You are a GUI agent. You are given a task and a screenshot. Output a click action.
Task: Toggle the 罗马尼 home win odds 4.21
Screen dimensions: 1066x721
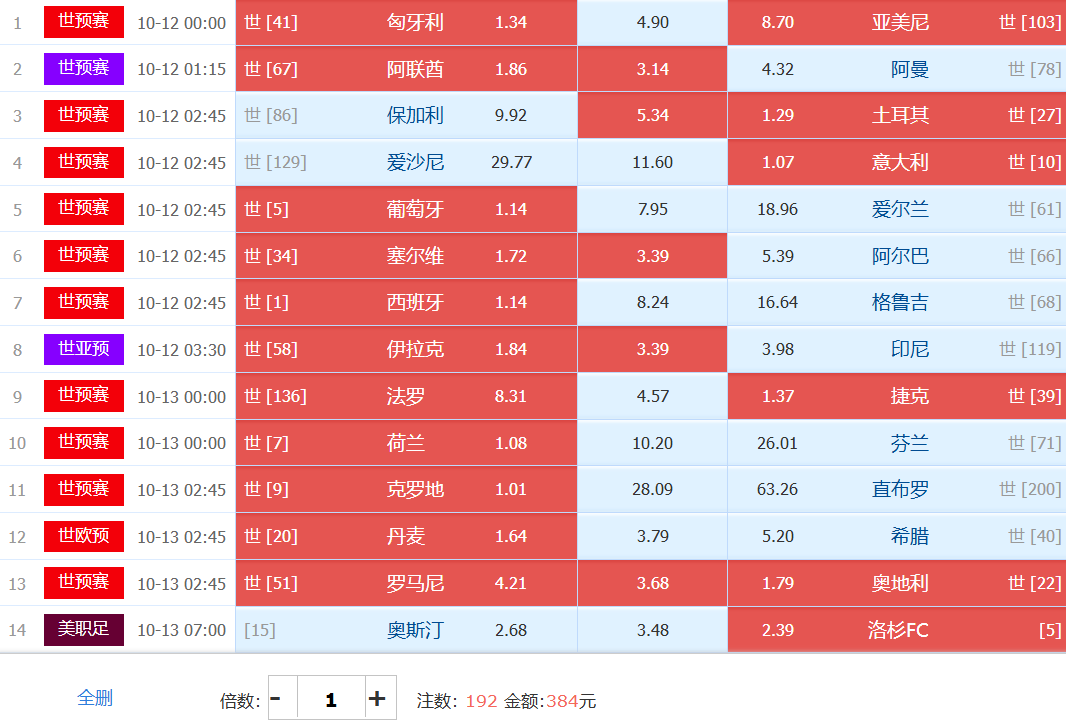[x=510, y=583]
